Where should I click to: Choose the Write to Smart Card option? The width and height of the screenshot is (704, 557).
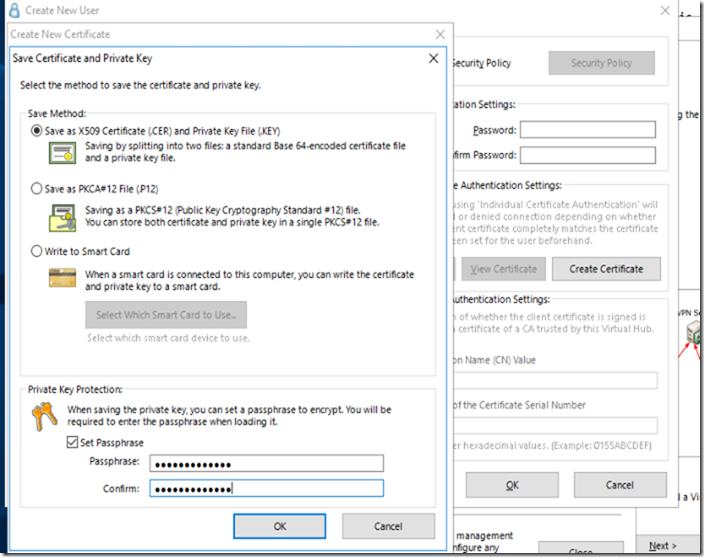38,251
